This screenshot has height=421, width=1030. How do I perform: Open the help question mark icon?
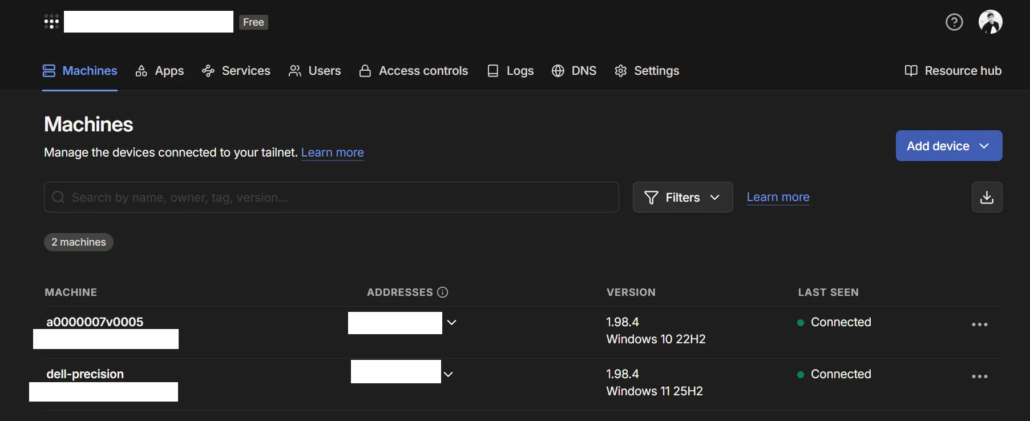[954, 22]
